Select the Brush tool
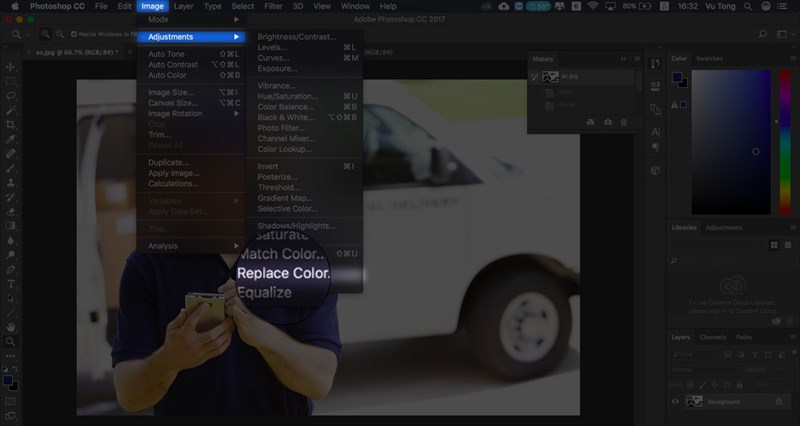Viewport: 800px width, 426px height. (10, 168)
